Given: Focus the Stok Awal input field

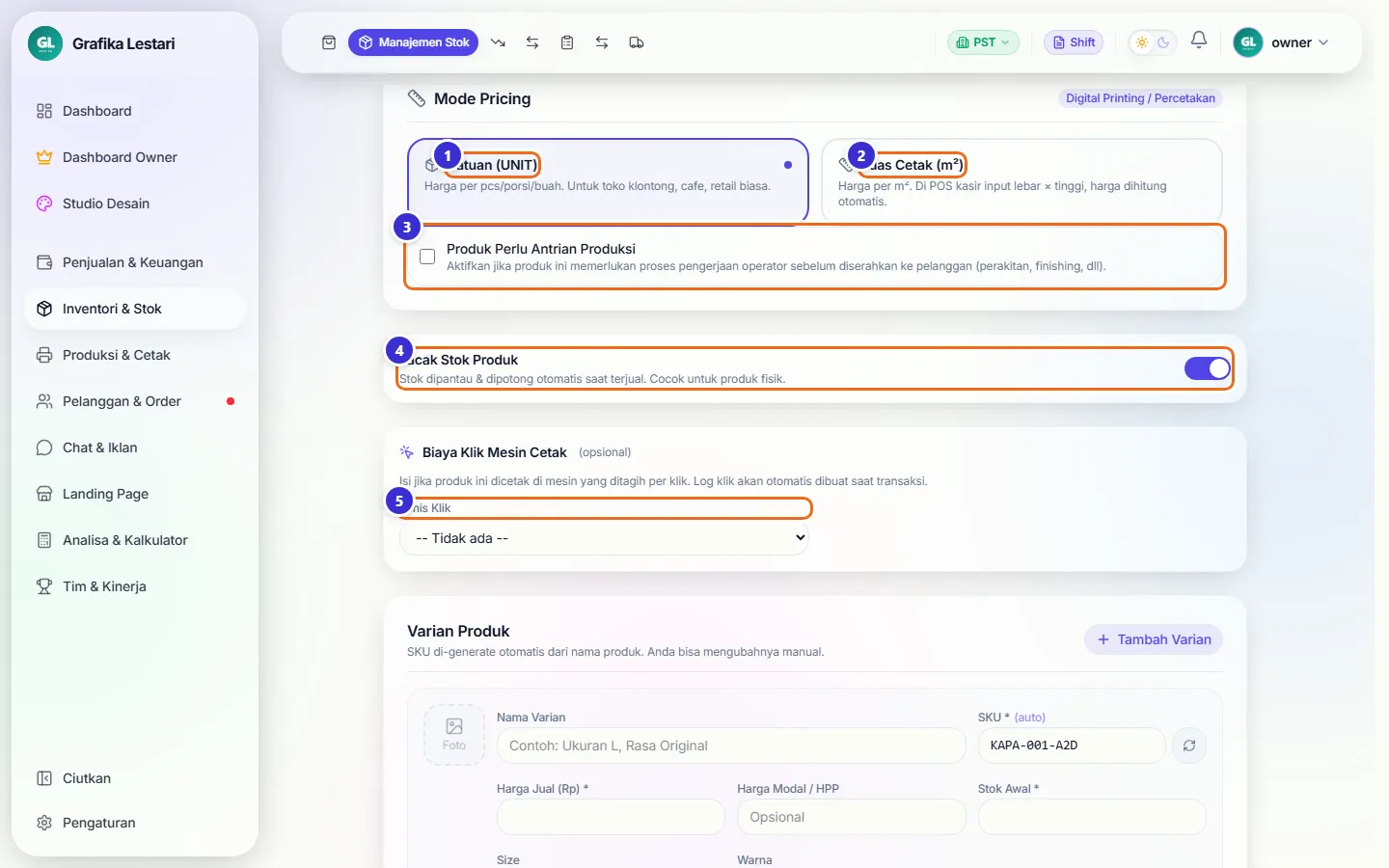Looking at the screenshot, I should pos(1092,817).
